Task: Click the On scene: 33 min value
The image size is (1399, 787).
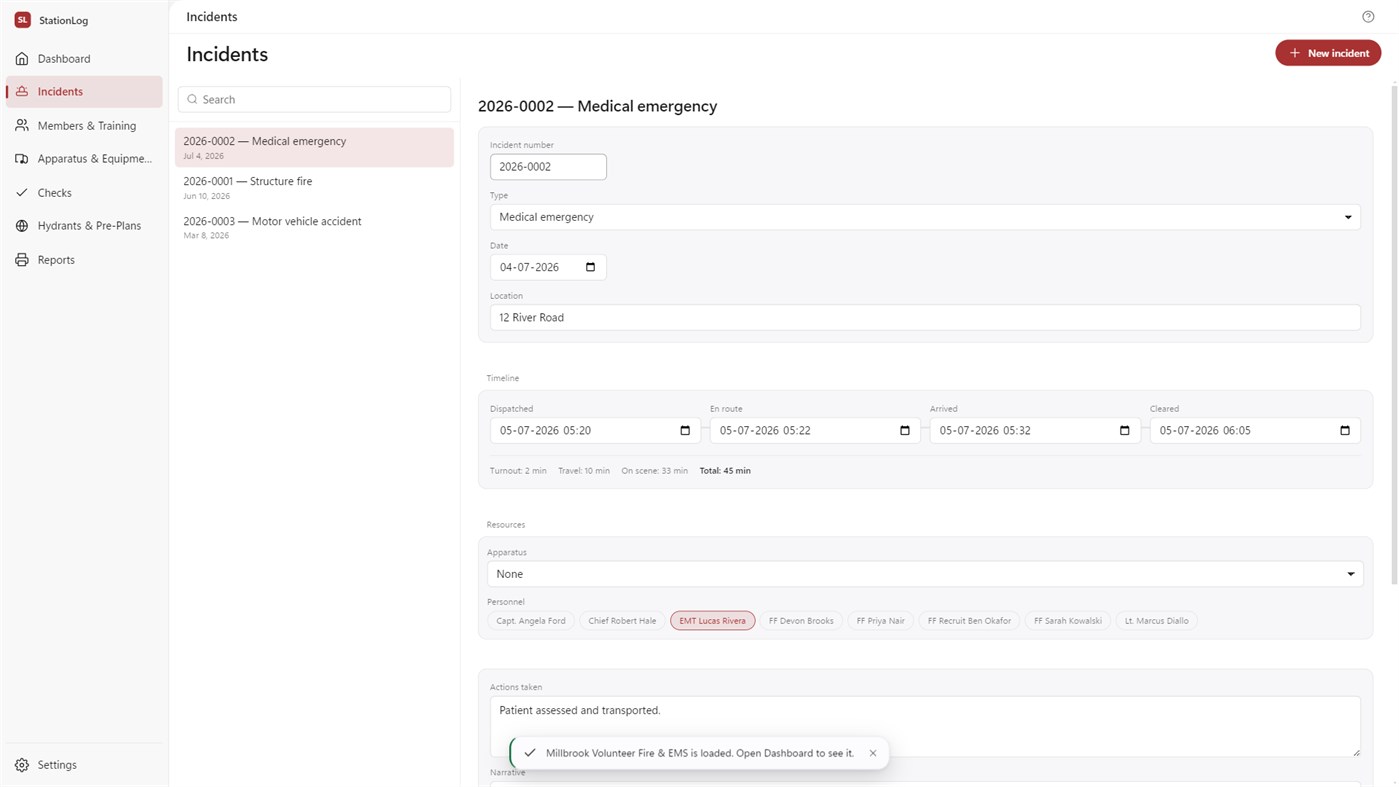Action: coord(654,471)
